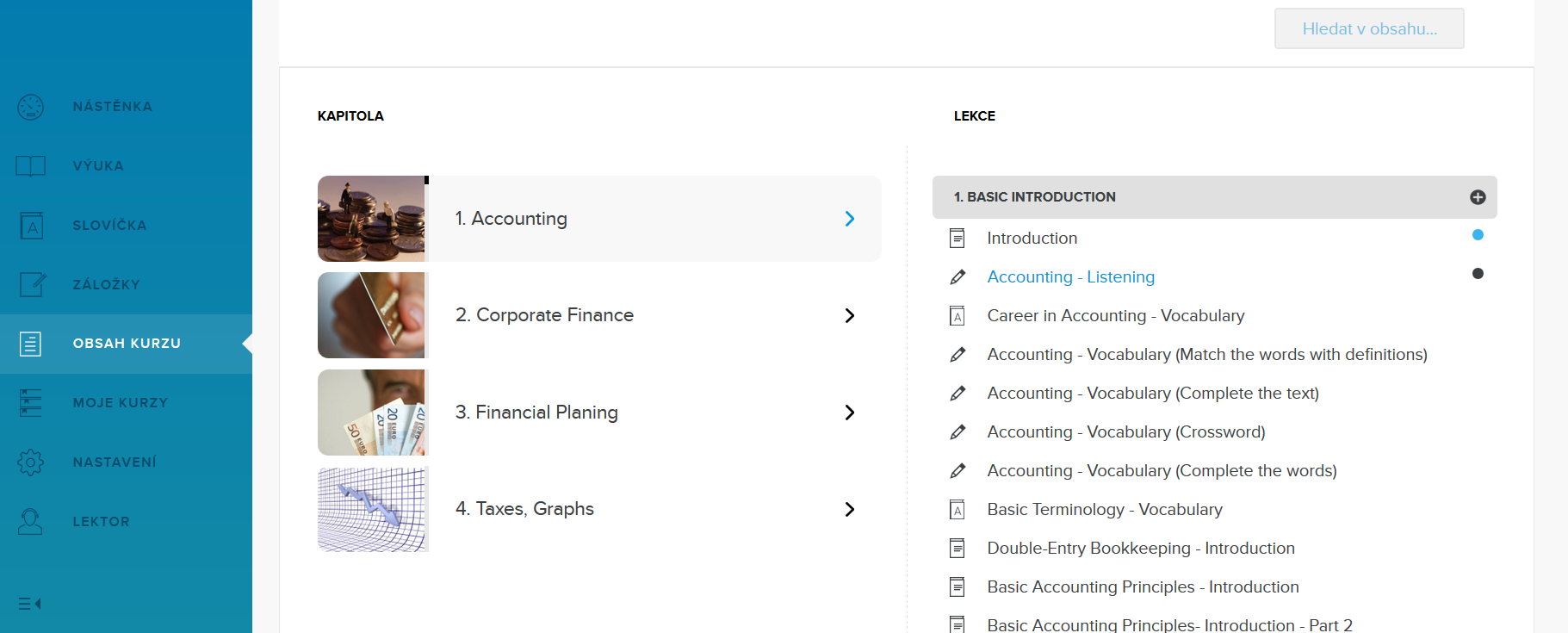Open Double-Entry Bookkeeping - Introduction lesson

(x=1140, y=549)
